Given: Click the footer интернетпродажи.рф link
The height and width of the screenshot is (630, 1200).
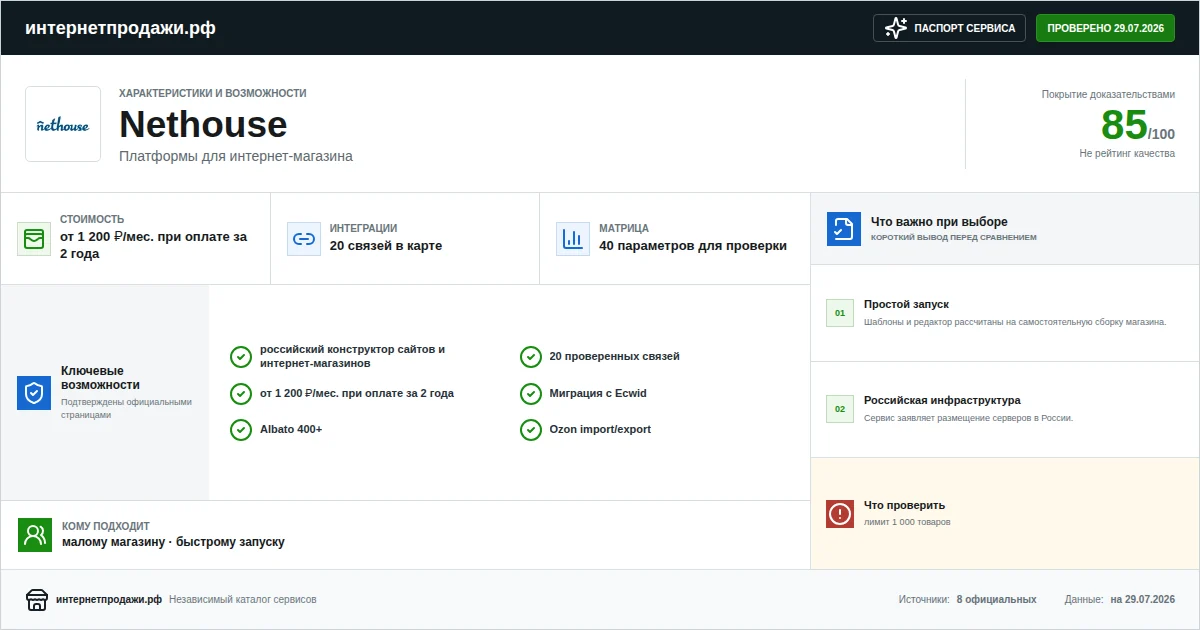Looking at the screenshot, I should [109, 600].
